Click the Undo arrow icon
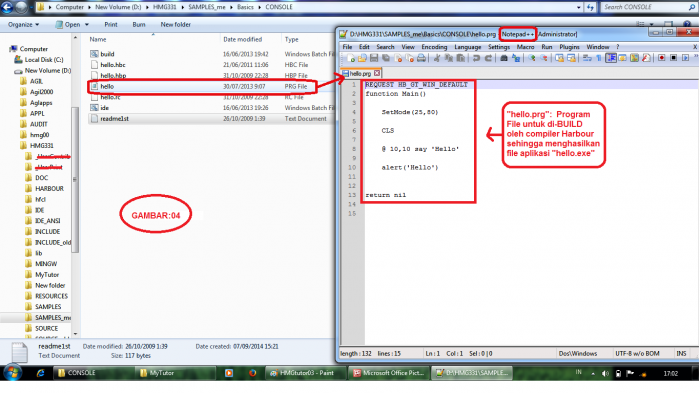Screen dimensions: 700x393 tap(476, 58)
